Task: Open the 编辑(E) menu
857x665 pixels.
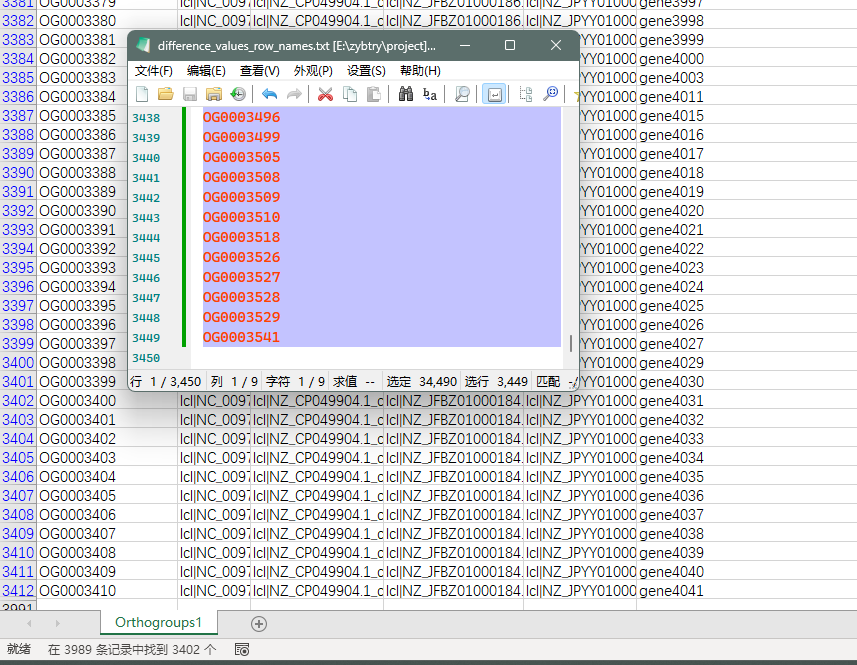Action: pyautogui.click(x=206, y=71)
